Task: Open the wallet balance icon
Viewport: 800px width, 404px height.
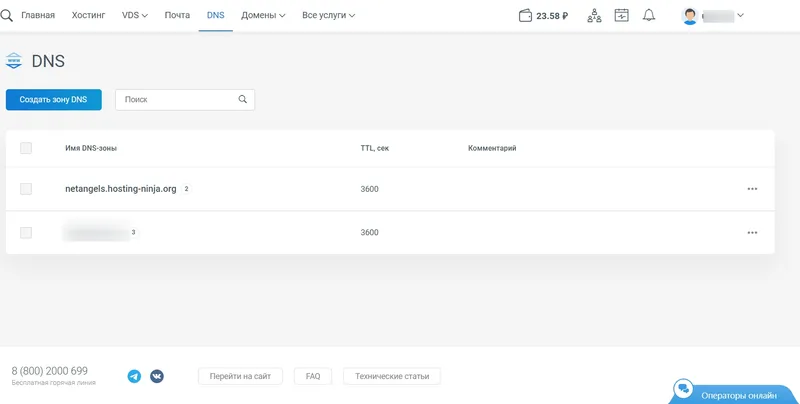Action: click(x=526, y=16)
